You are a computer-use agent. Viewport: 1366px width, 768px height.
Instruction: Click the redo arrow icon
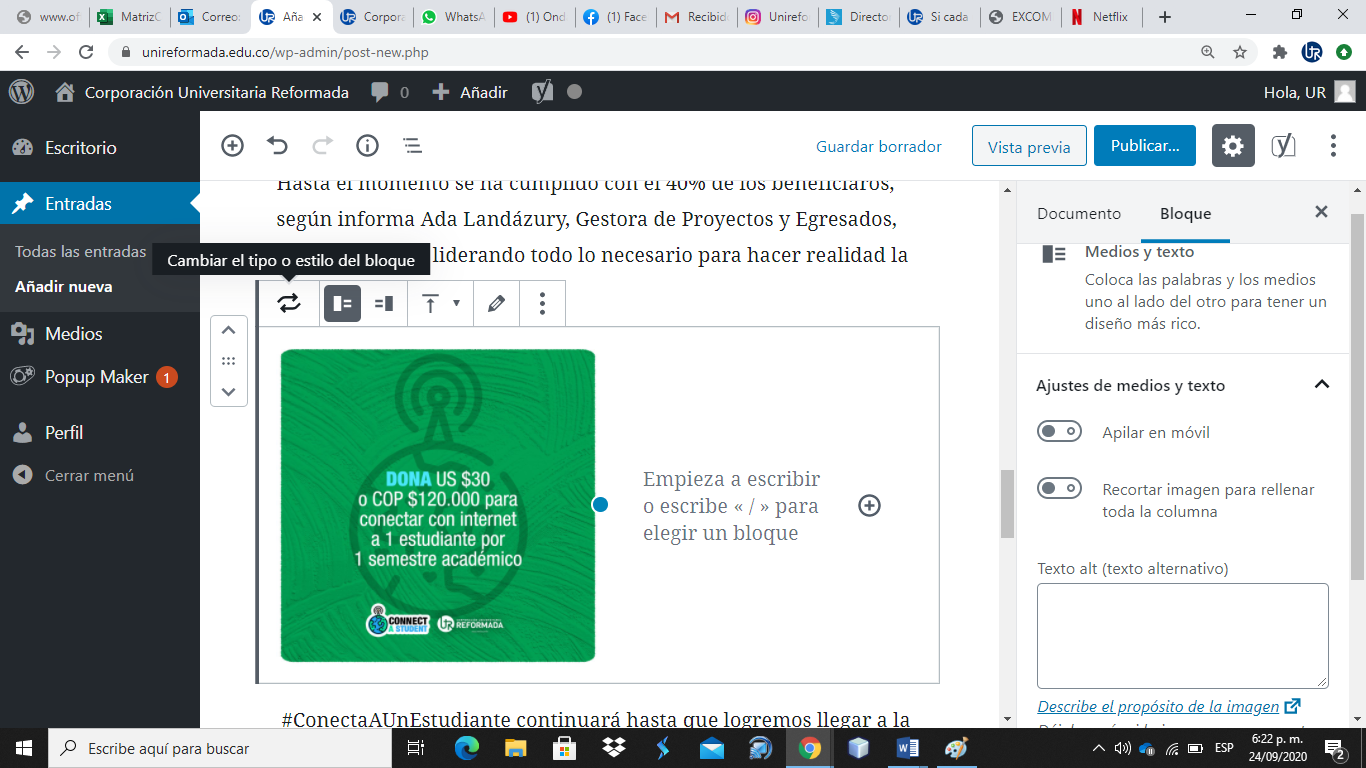pyautogui.click(x=322, y=146)
